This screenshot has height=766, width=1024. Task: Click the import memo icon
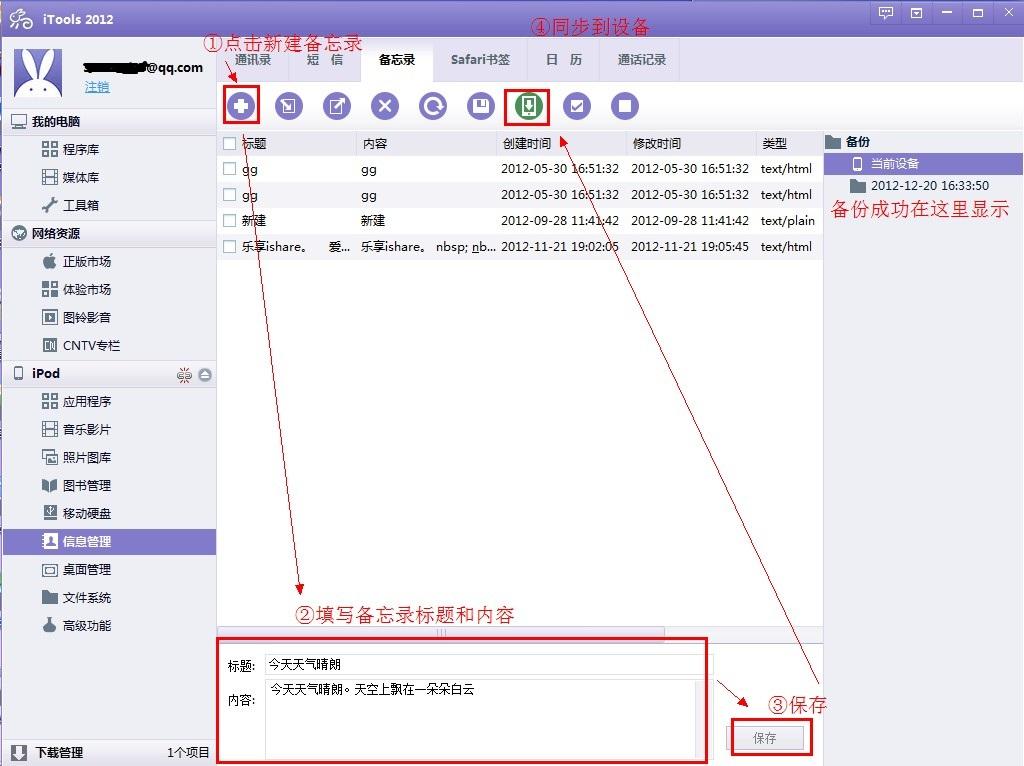289,105
